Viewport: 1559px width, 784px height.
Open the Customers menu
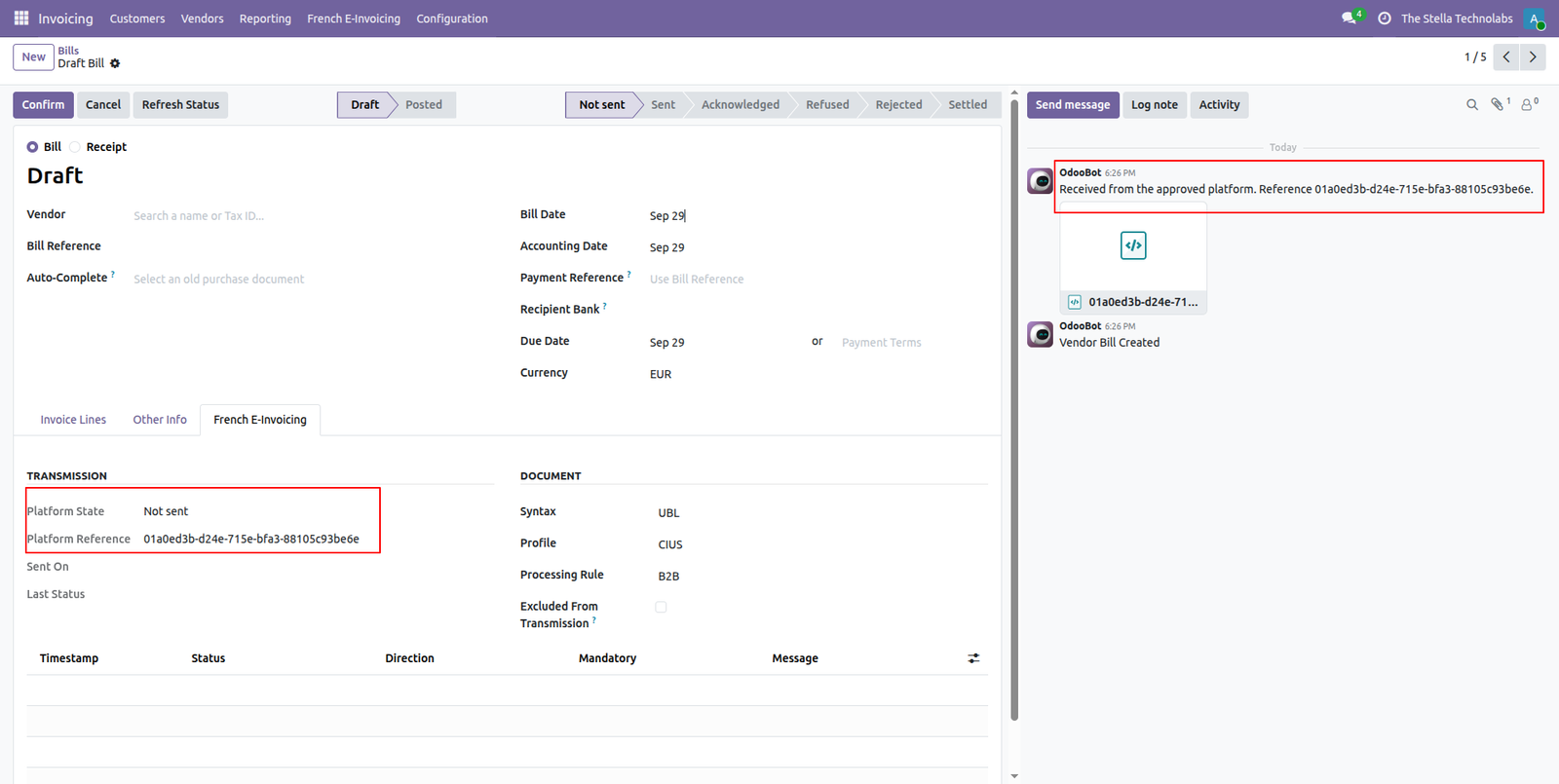[x=137, y=19]
